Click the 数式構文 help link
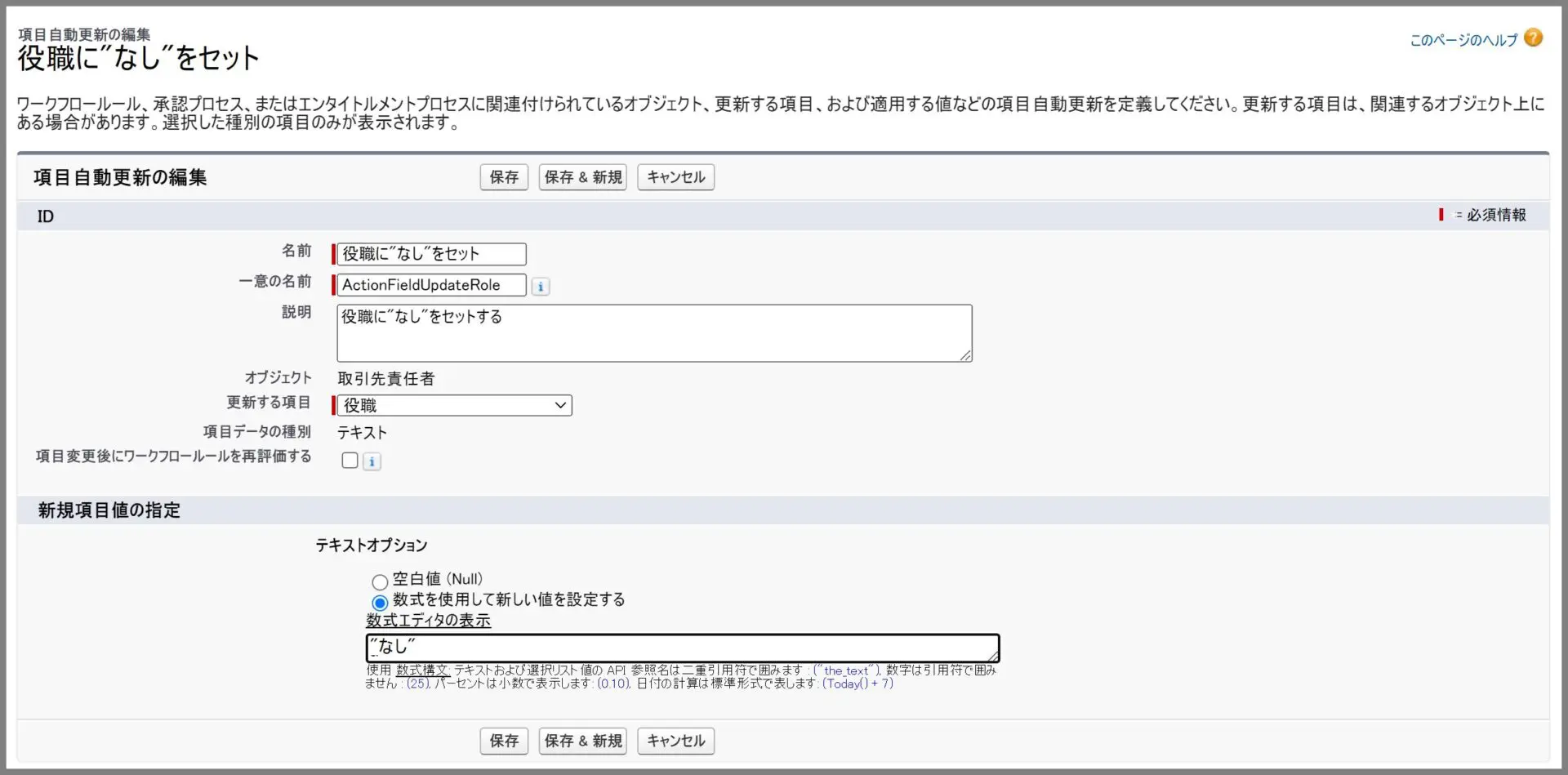Image resolution: width=1568 pixels, height=775 pixels. (x=422, y=670)
